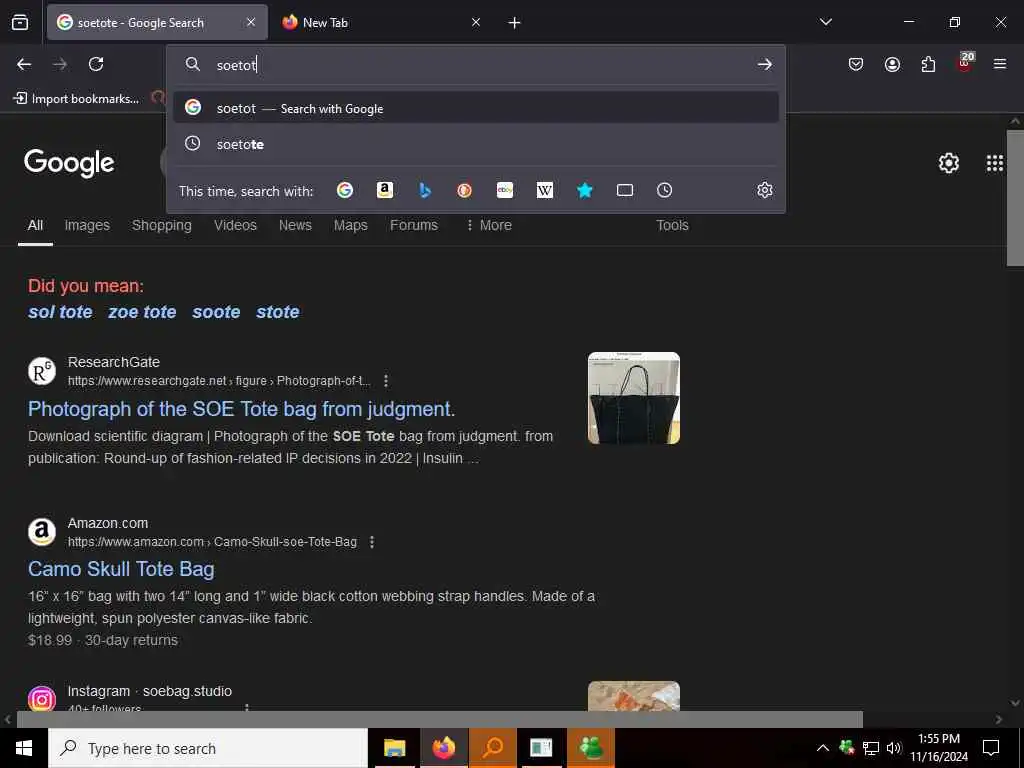Open the 'Camo Skull Tote Bag' result
Viewport: 1024px width, 768px height.
121,569
